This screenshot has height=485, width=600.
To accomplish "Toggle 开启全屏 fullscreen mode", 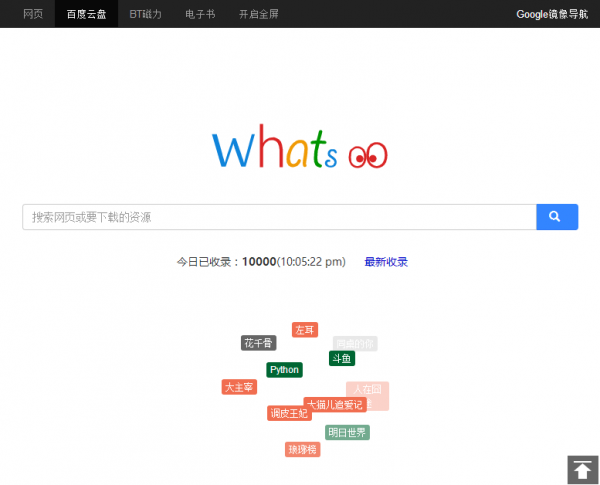I will coord(257,14).
